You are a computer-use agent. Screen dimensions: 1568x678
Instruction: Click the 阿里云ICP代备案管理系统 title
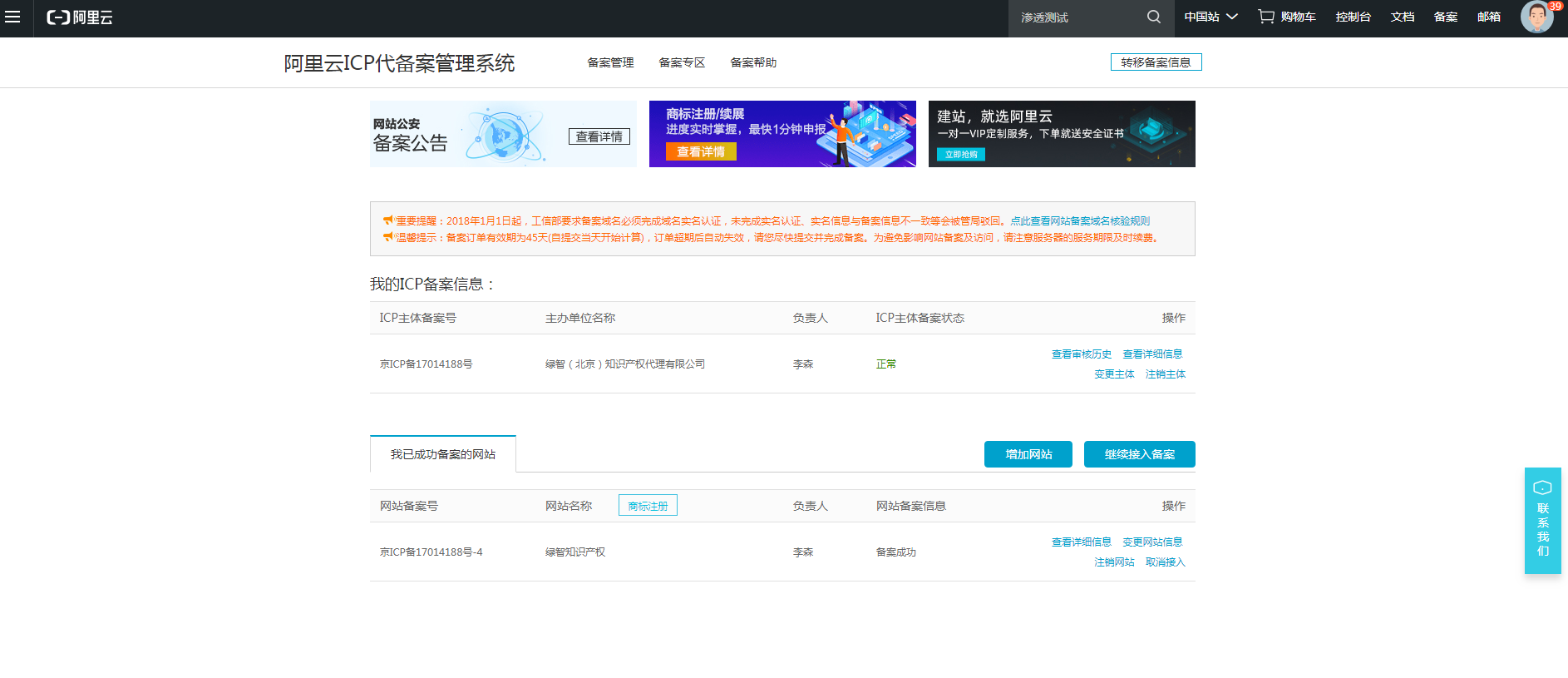point(399,63)
